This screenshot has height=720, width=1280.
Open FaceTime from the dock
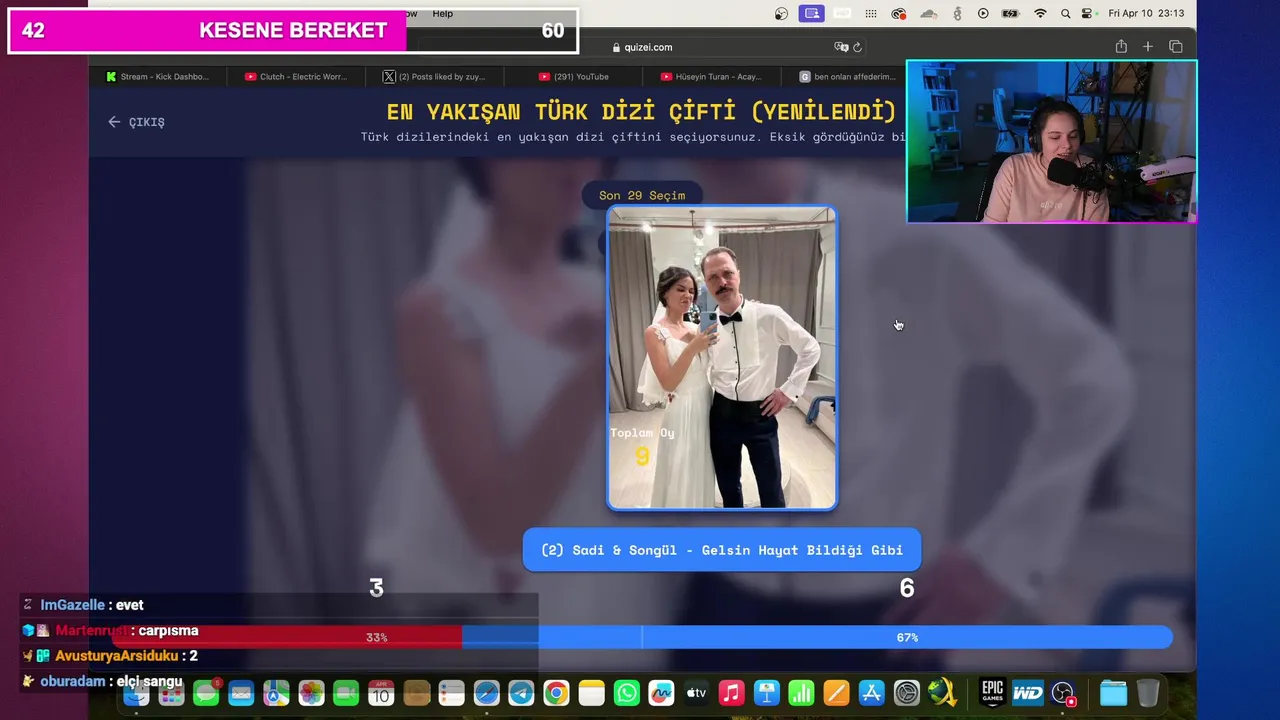(346, 692)
